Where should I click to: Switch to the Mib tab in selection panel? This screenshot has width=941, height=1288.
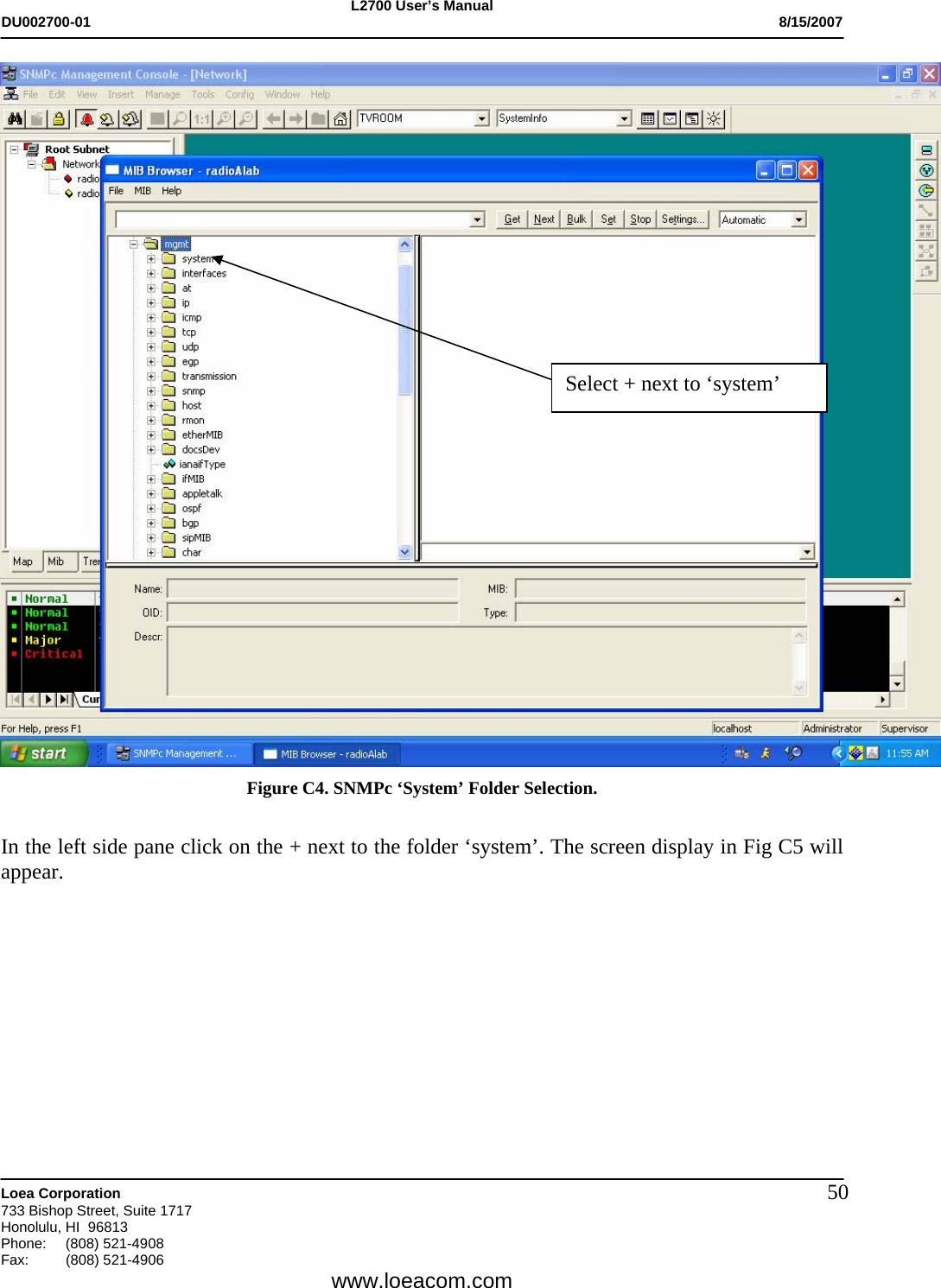pos(56,562)
